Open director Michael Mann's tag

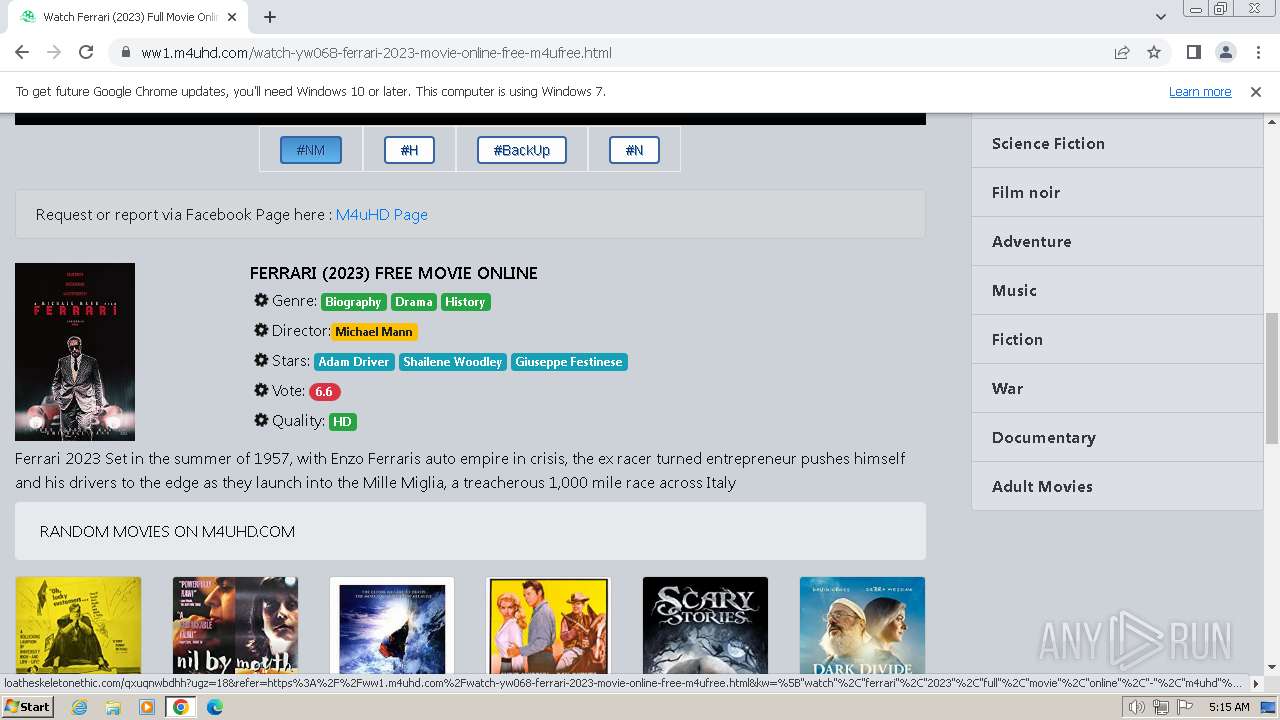pyautogui.click(x=374, y=332)
